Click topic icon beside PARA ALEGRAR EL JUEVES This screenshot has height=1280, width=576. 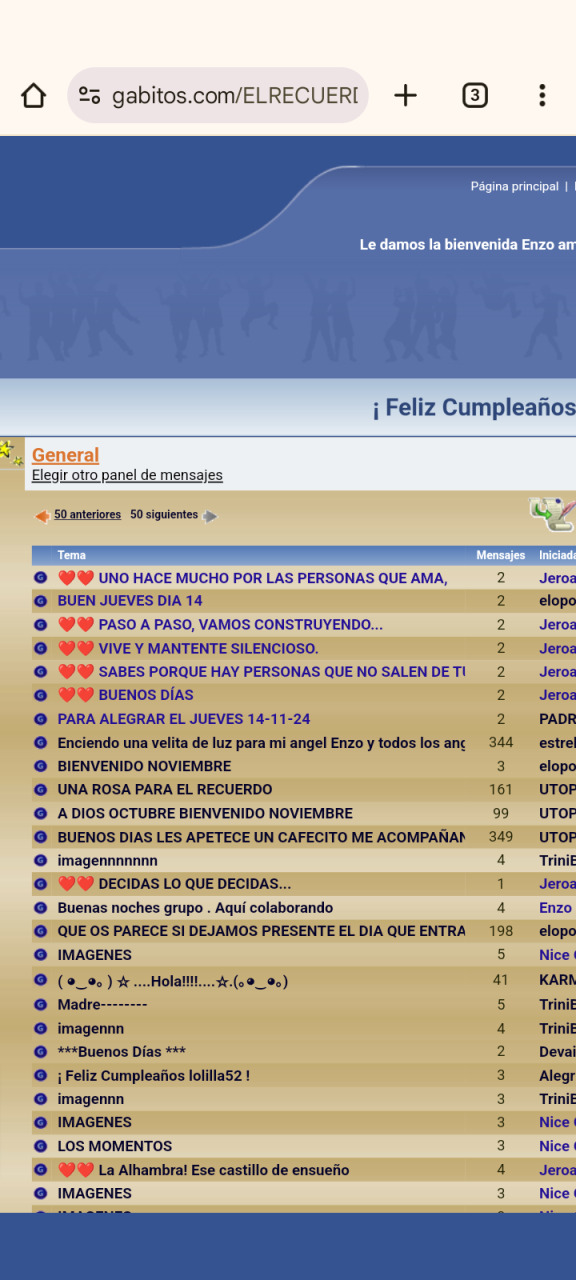point(40,719)
